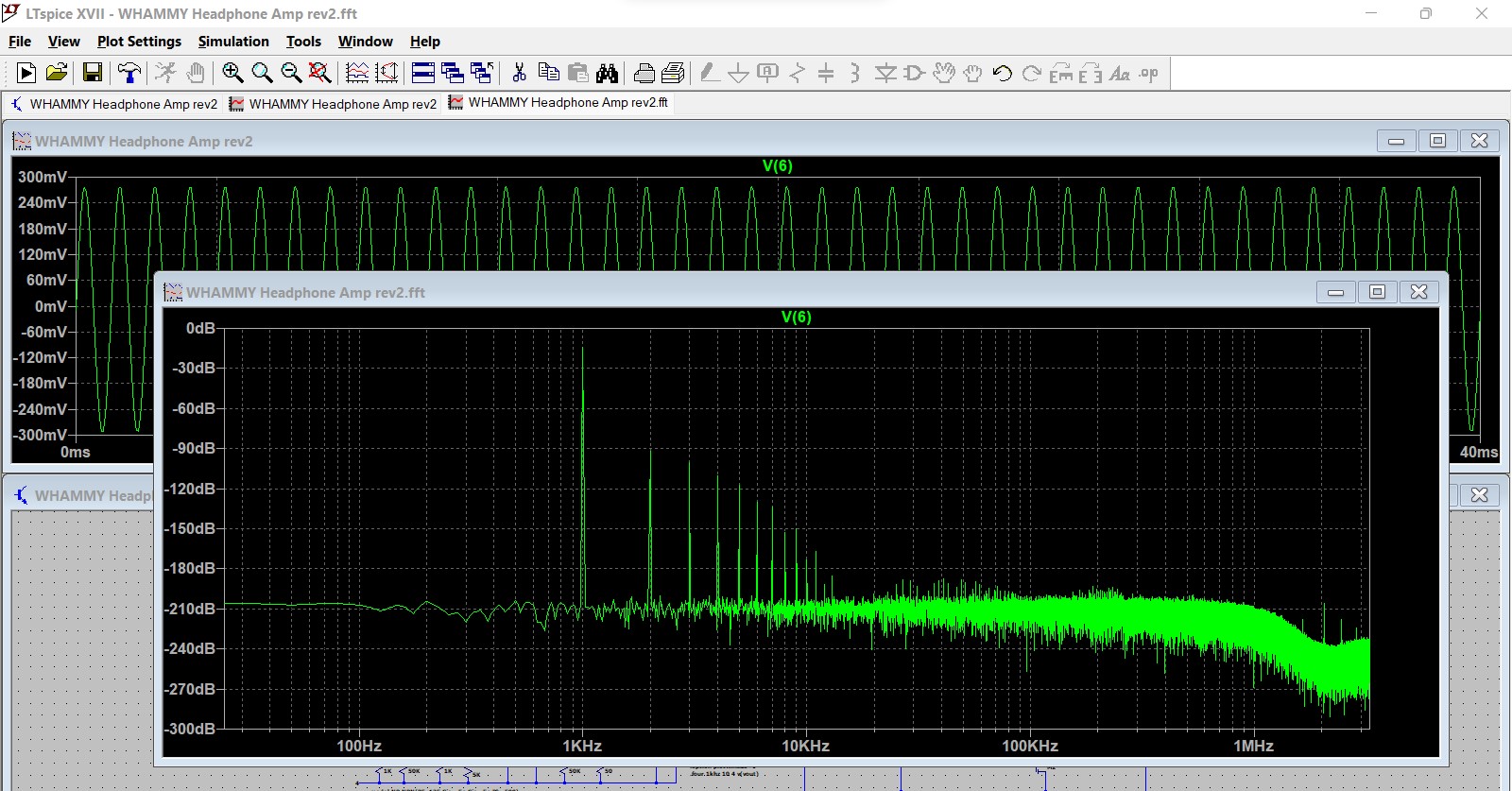Image resolution: width=1512 pixels, height=791 pixels.
Task: Select the Text Aa tool
Action: pyautogui.click(x=1120, y=73)
